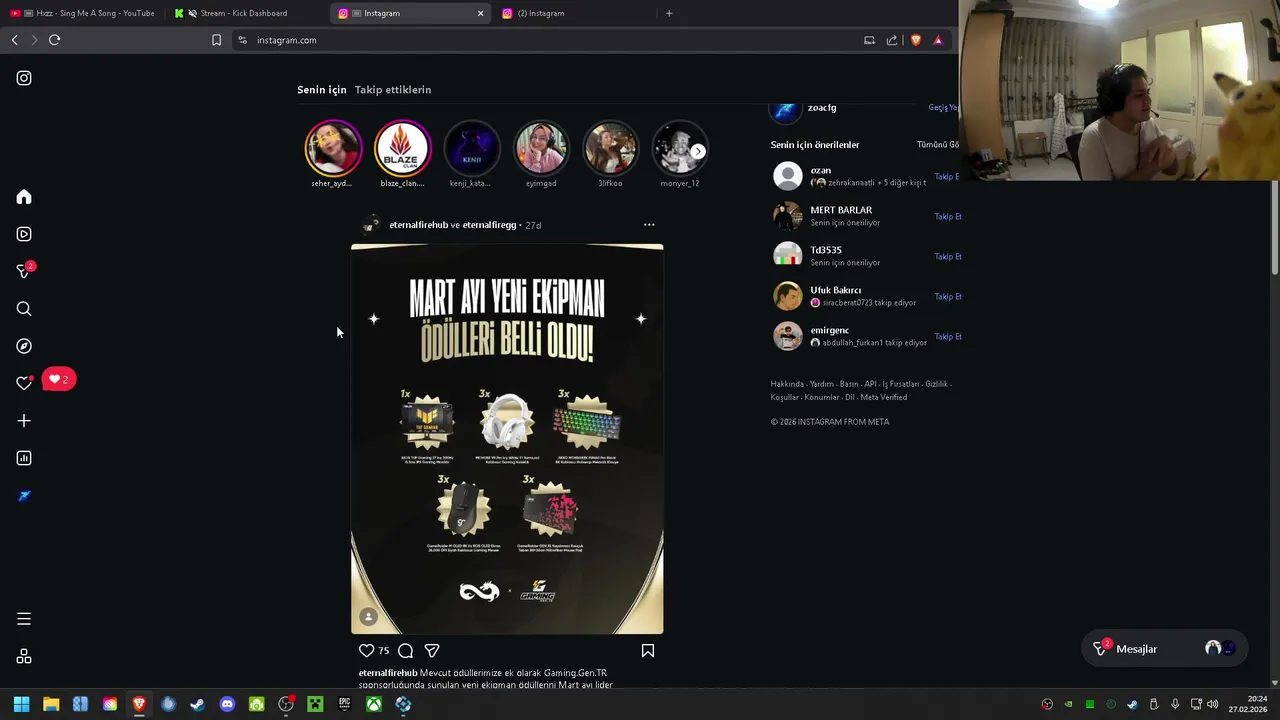Viewport: 1280px width, 720px height.
Task: Open Hakkında footer link
Action: (787, 384)
